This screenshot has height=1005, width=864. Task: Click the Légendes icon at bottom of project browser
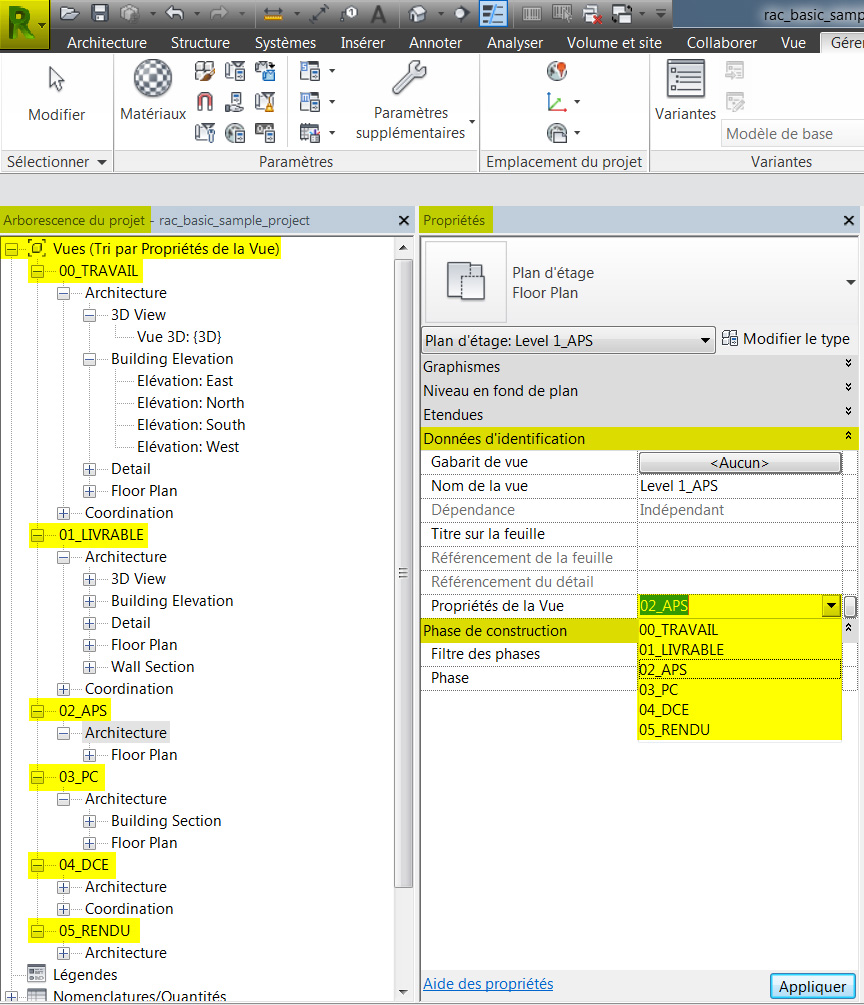[x=38, y=974]
